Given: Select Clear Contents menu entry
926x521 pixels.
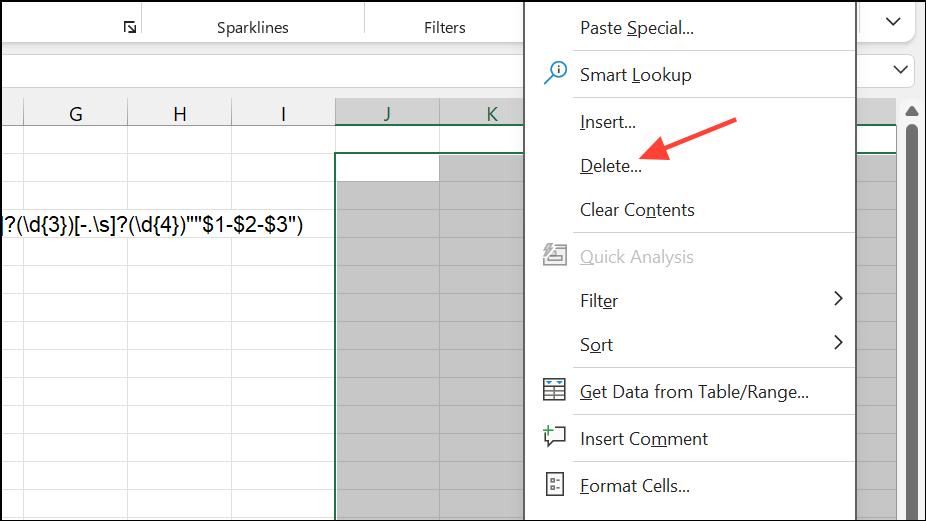Looking at the screenshot, I should (637, 210).
